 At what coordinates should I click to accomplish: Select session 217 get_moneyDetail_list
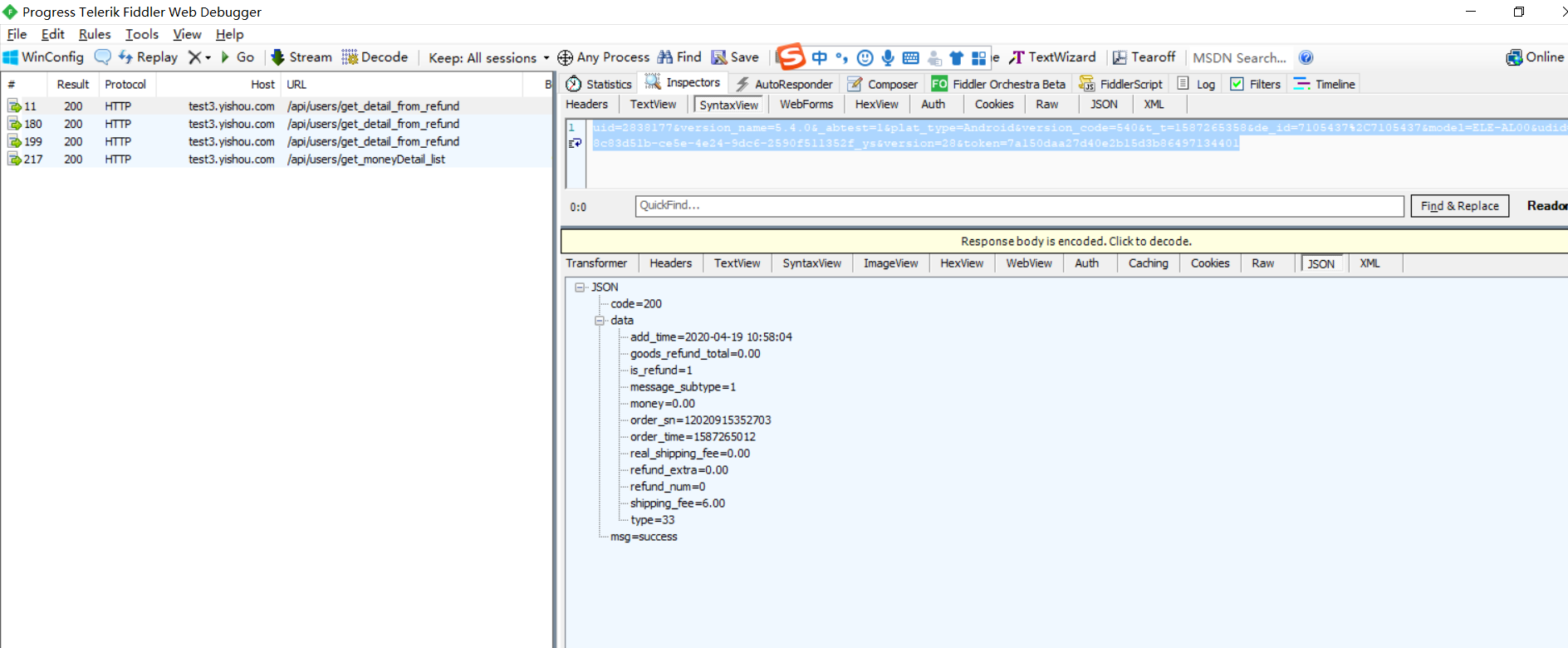pos(276,160)
